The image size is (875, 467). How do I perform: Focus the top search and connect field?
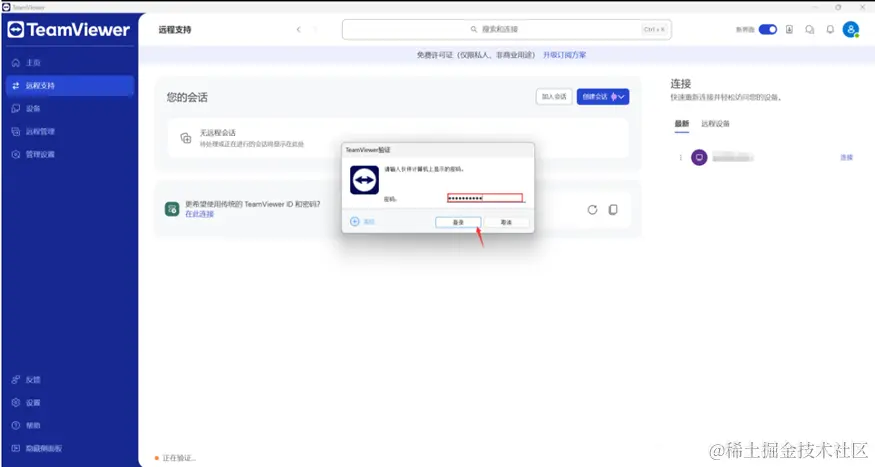pyautogui.click(x=507, y=30)
